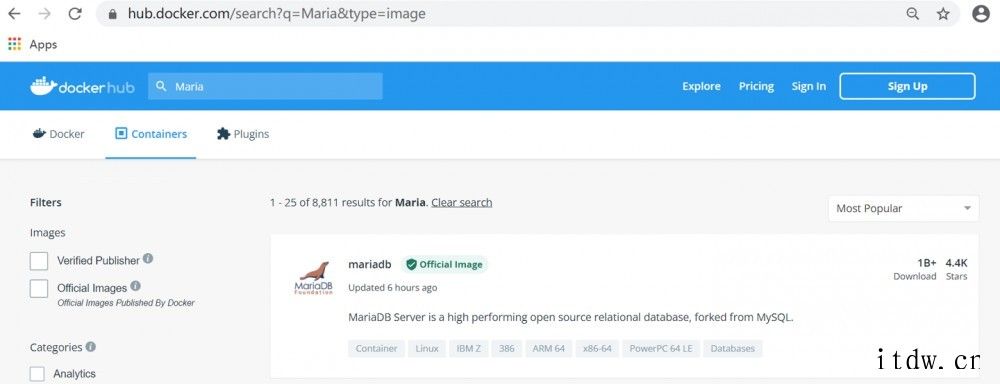Screen dimensions: 1000x384
Task: Click the ARM 64 tag chip
Action: pos(549,349)
